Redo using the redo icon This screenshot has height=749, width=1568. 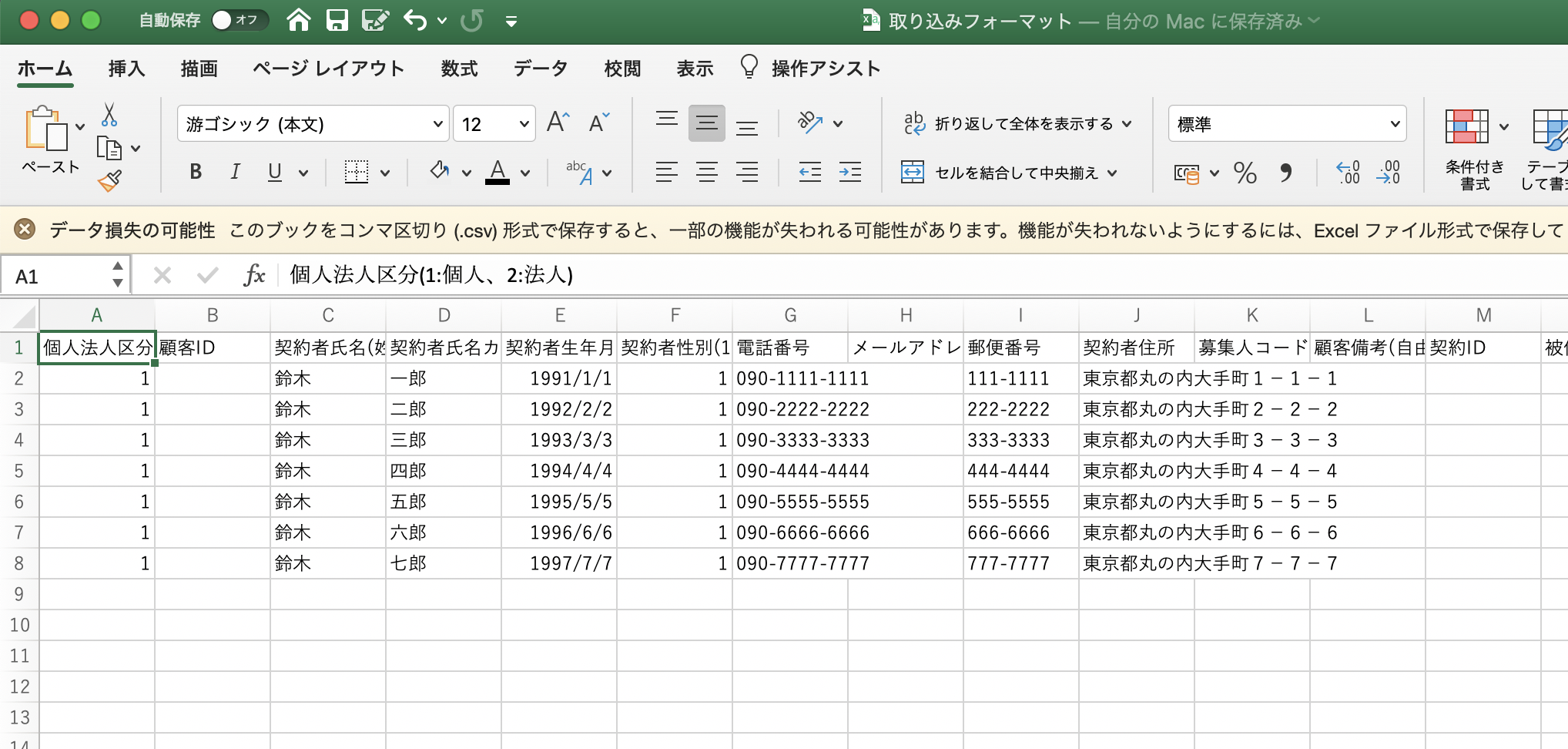(x=471, y=21)
